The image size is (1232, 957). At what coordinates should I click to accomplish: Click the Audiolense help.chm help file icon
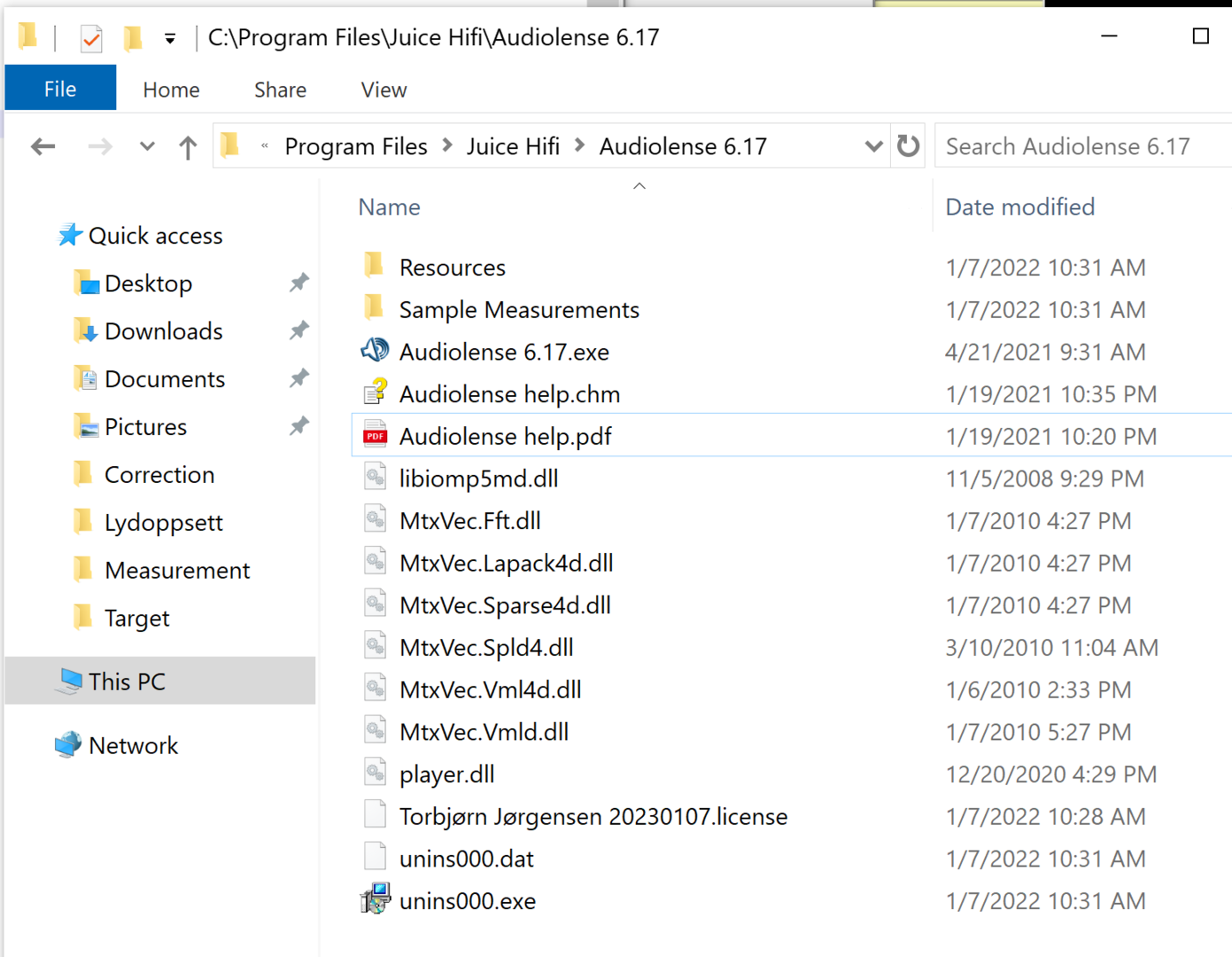tap(375, 393)
